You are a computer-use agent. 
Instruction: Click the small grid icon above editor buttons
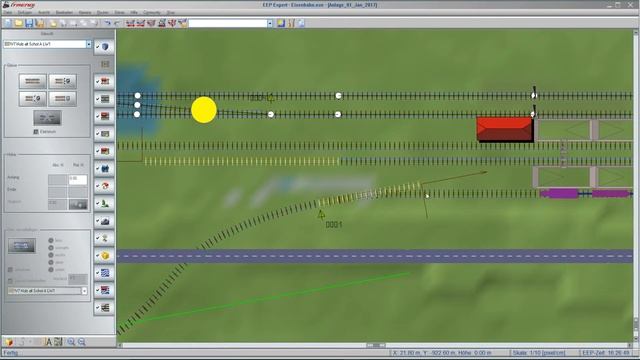[105, 64]
